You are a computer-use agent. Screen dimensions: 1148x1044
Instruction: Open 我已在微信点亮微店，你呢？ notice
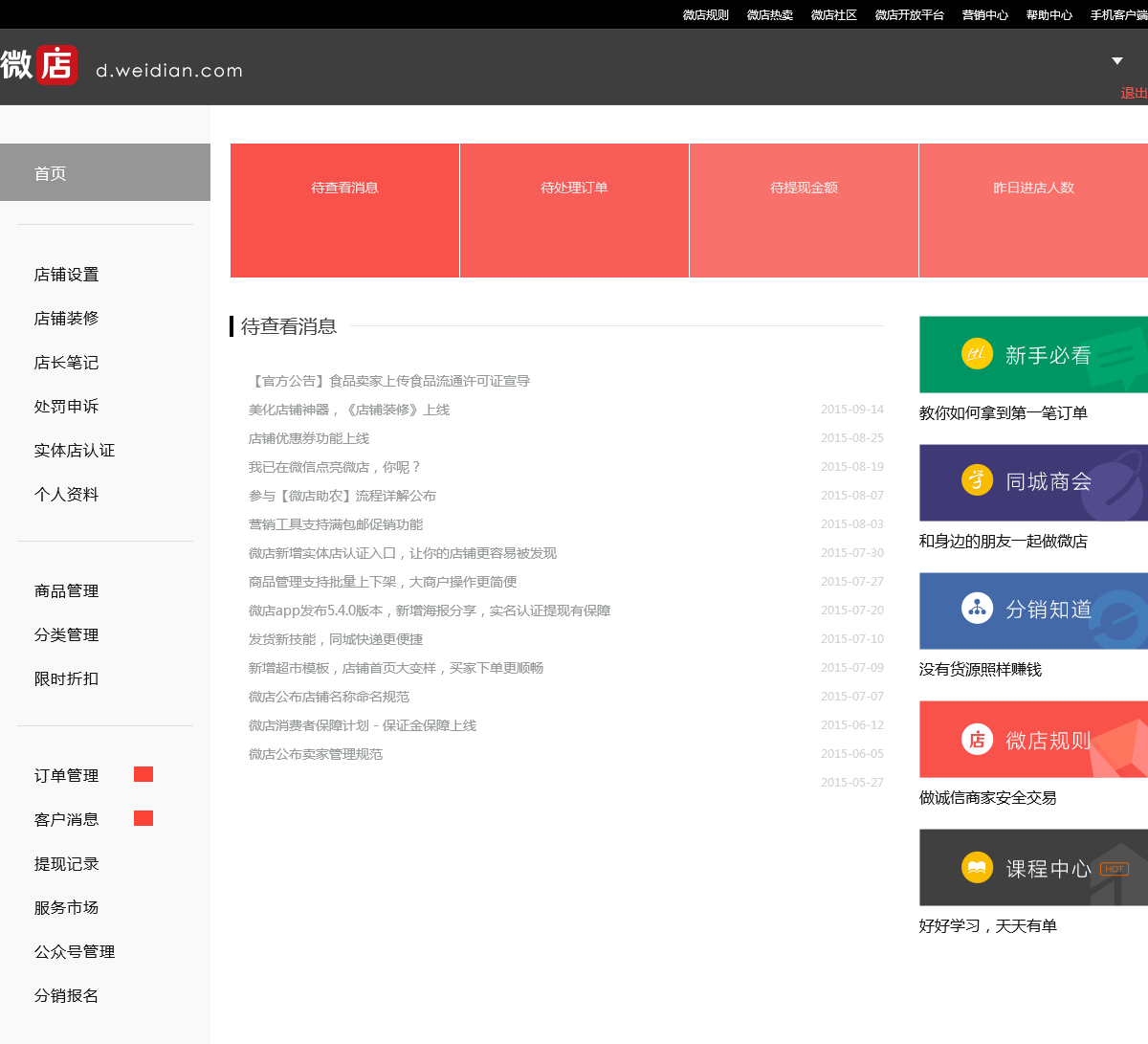(x=336, y=467)
